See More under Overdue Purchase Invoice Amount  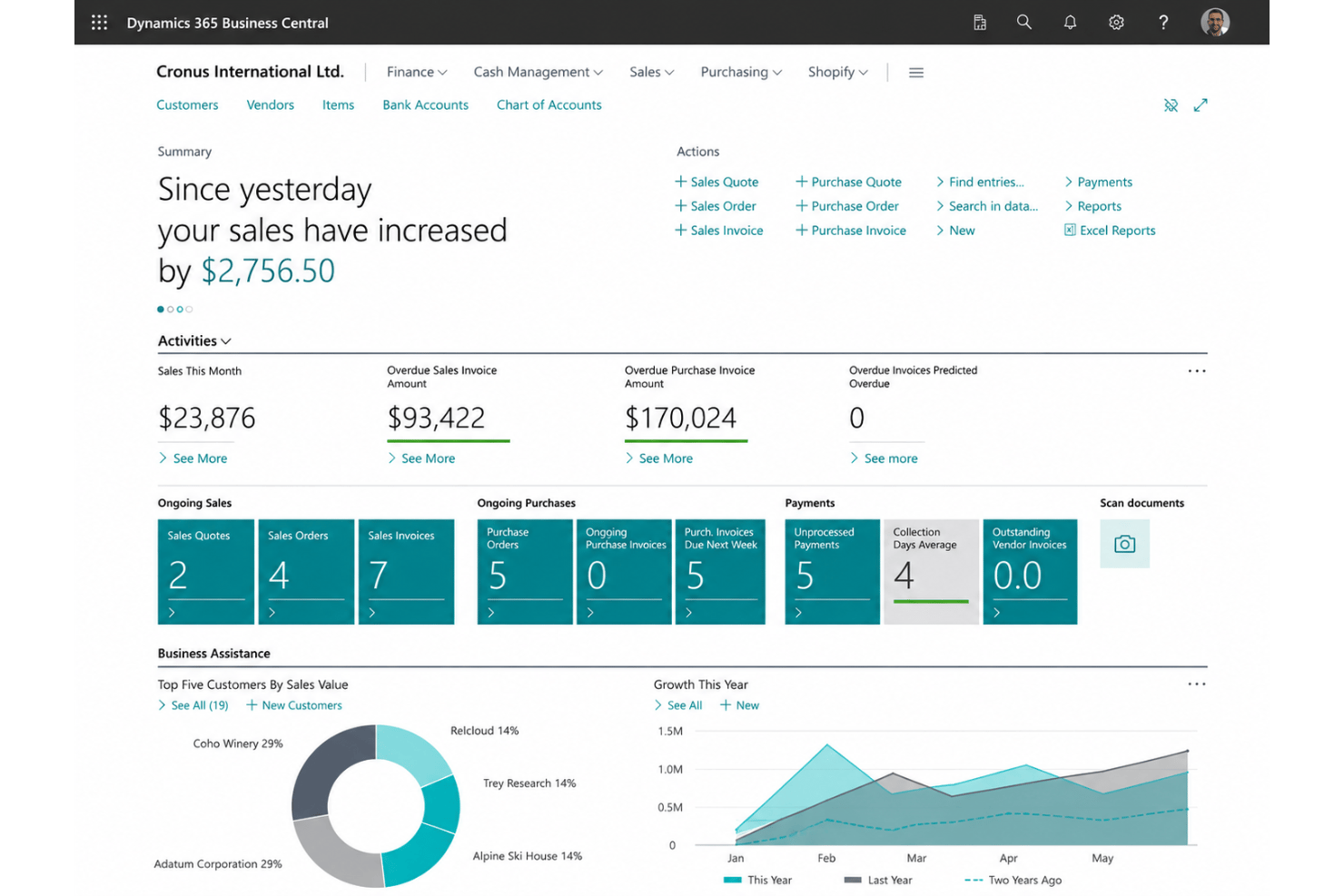[659, 458]
